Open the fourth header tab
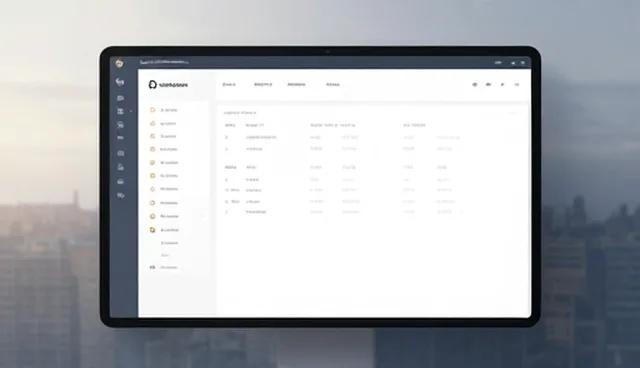Viewport: 640px width, 368px height. coord(333,84)
